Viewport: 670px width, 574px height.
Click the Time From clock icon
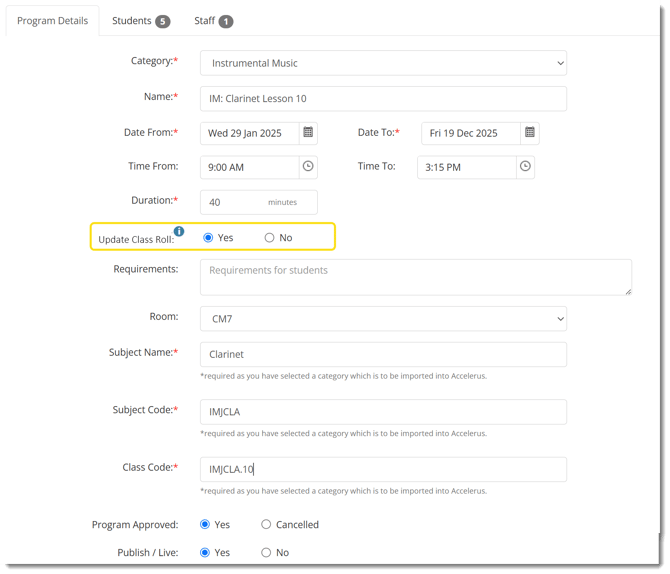tap(308, 167)
